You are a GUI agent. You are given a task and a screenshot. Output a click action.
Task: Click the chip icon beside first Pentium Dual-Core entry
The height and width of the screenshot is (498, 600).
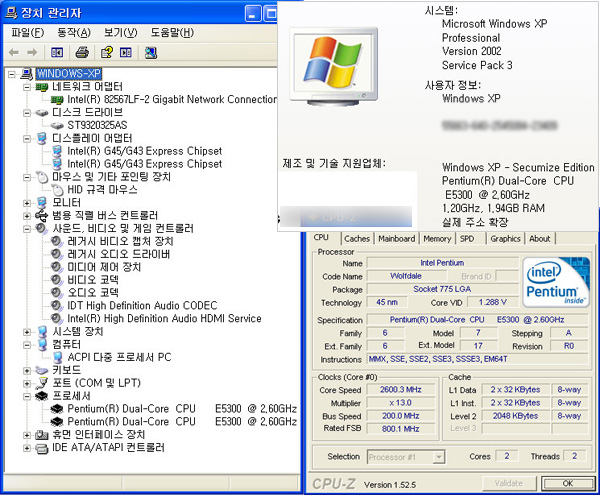pos(57,409)
